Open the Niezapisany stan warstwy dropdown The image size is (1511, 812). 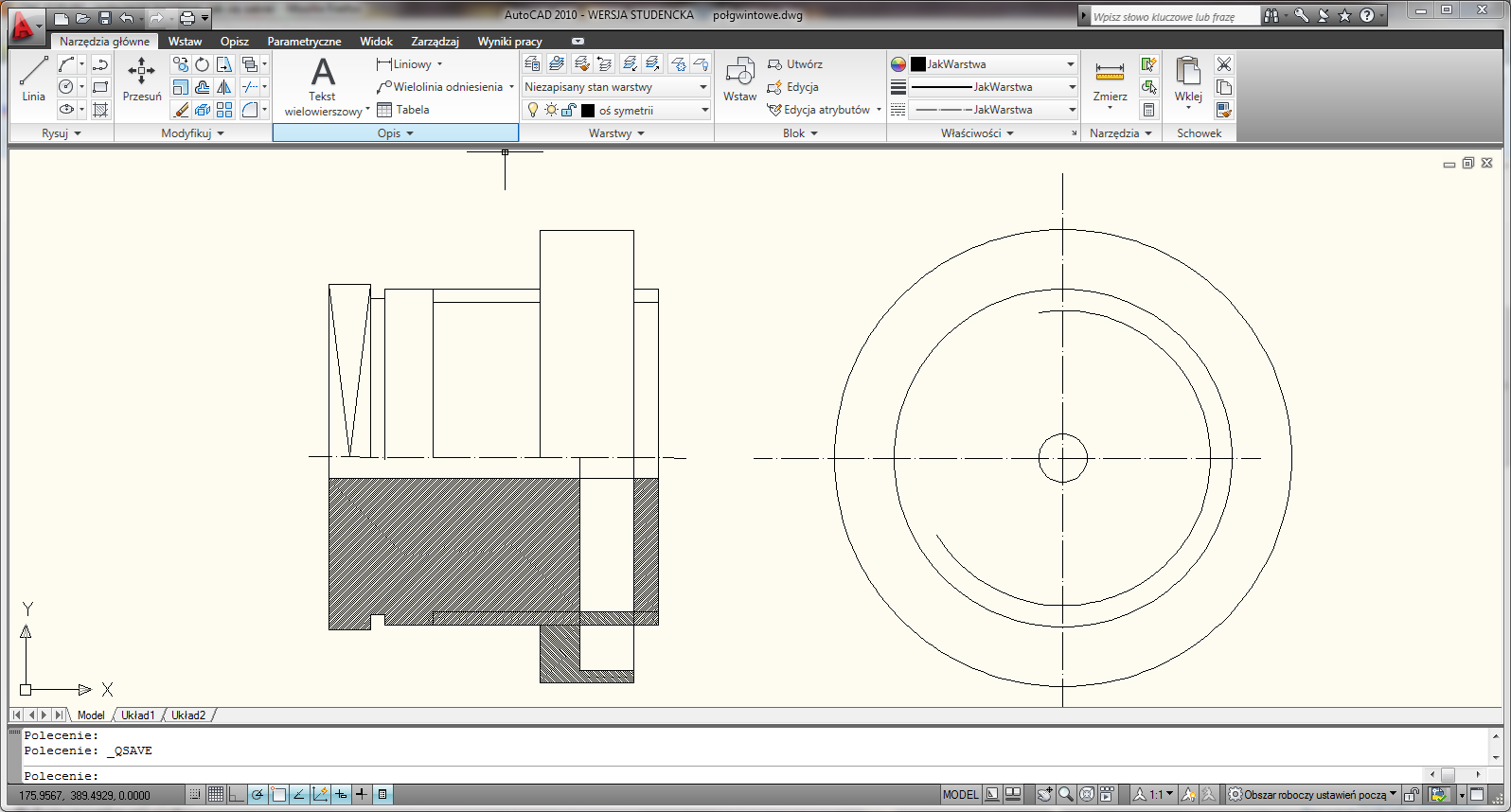(615, 87)
